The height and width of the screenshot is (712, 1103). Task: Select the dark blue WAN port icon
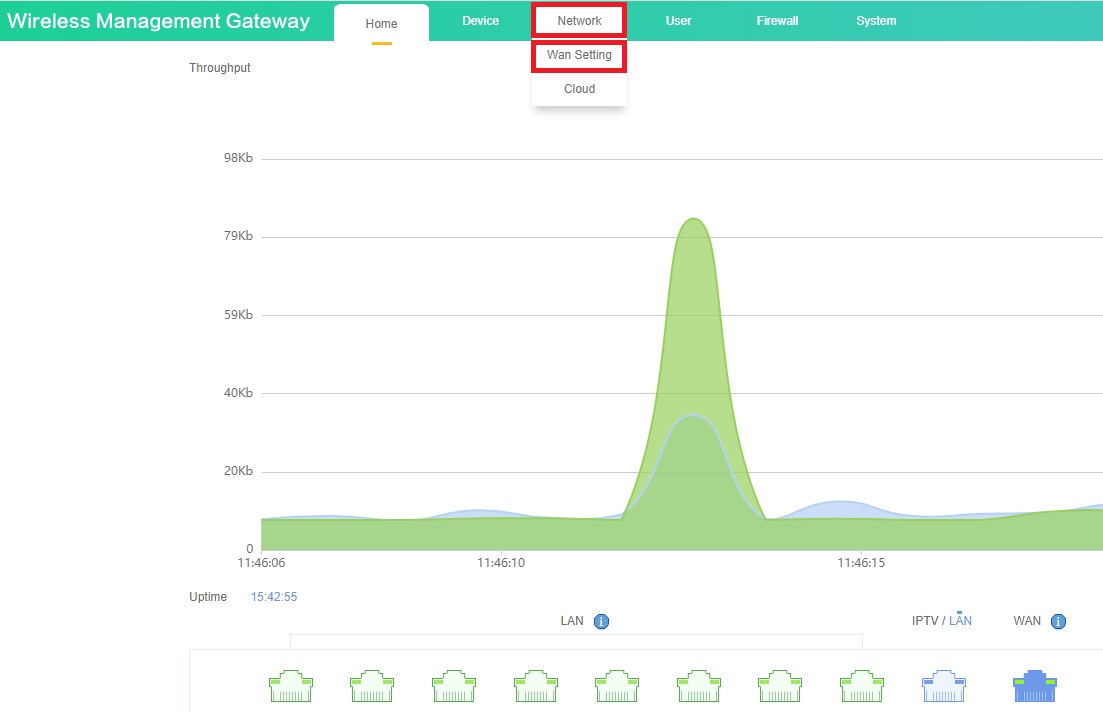[x=1035, y=686]
